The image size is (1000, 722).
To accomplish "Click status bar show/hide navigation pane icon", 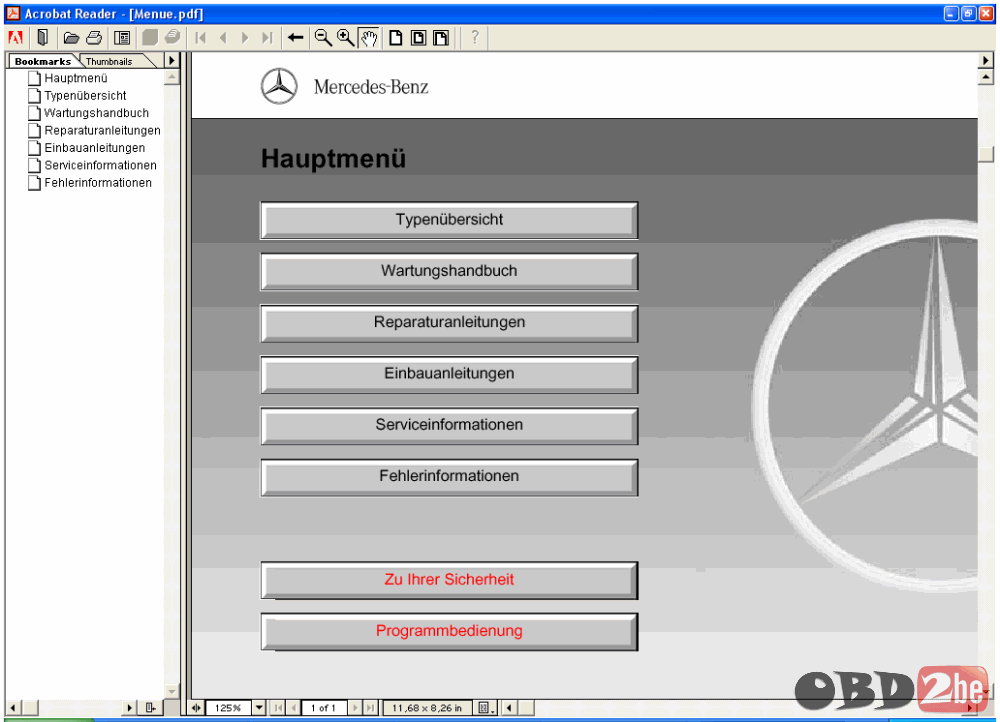I will (196, 707).
